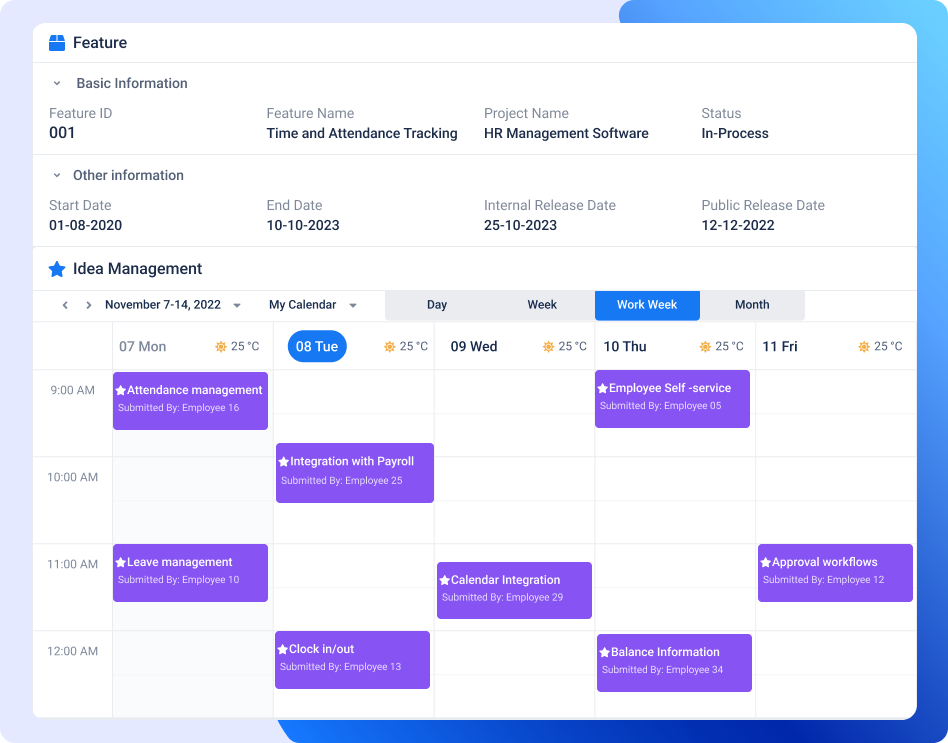Click star icon on Integration with Payroll event

284,462
